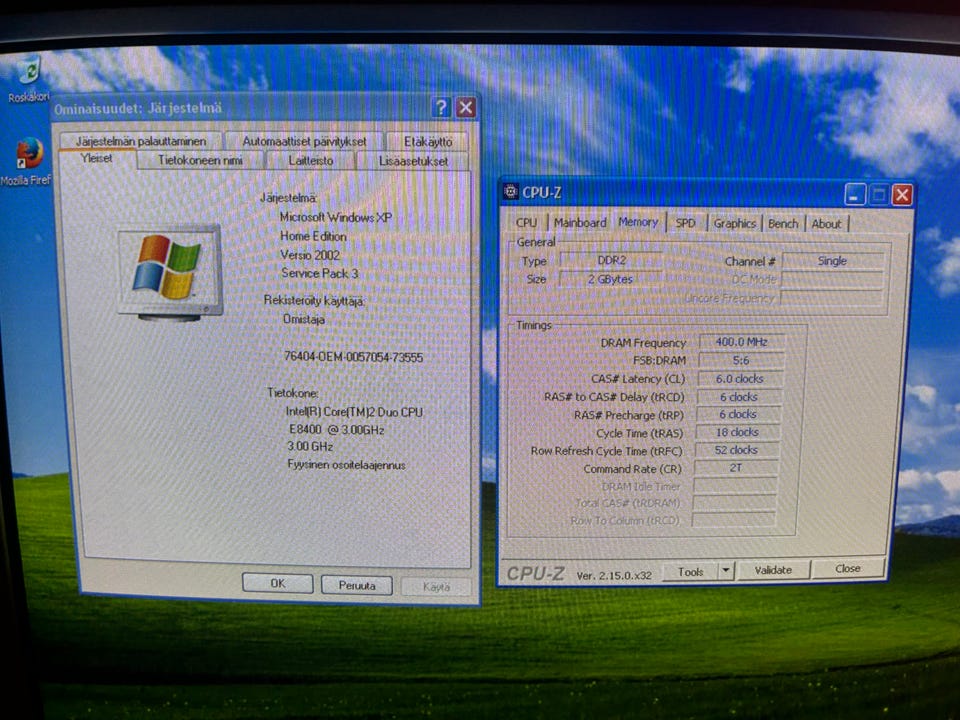Open the Roskakori recycle bin icon
The width and height of the screenshot is (960, 720).
point(27,78)
